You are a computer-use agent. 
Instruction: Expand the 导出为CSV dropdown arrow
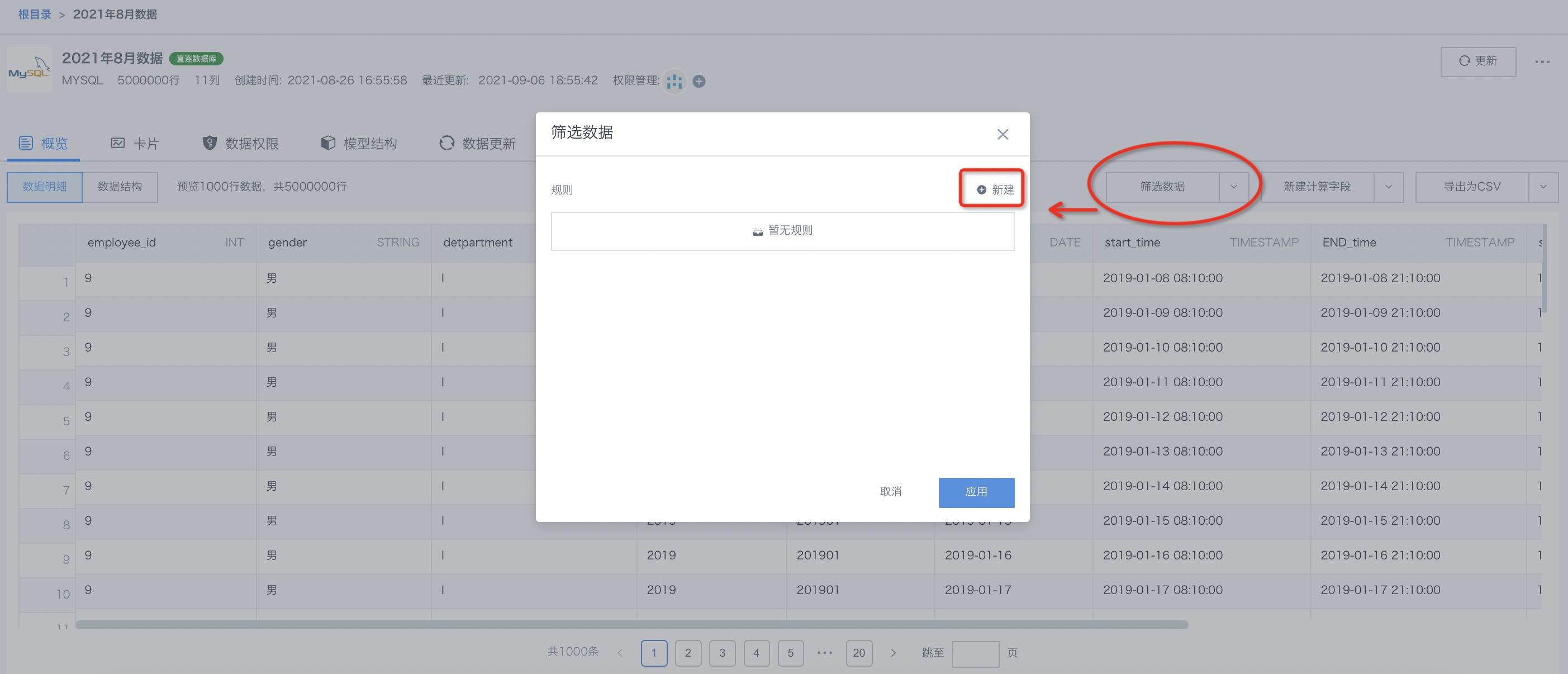1542,187
